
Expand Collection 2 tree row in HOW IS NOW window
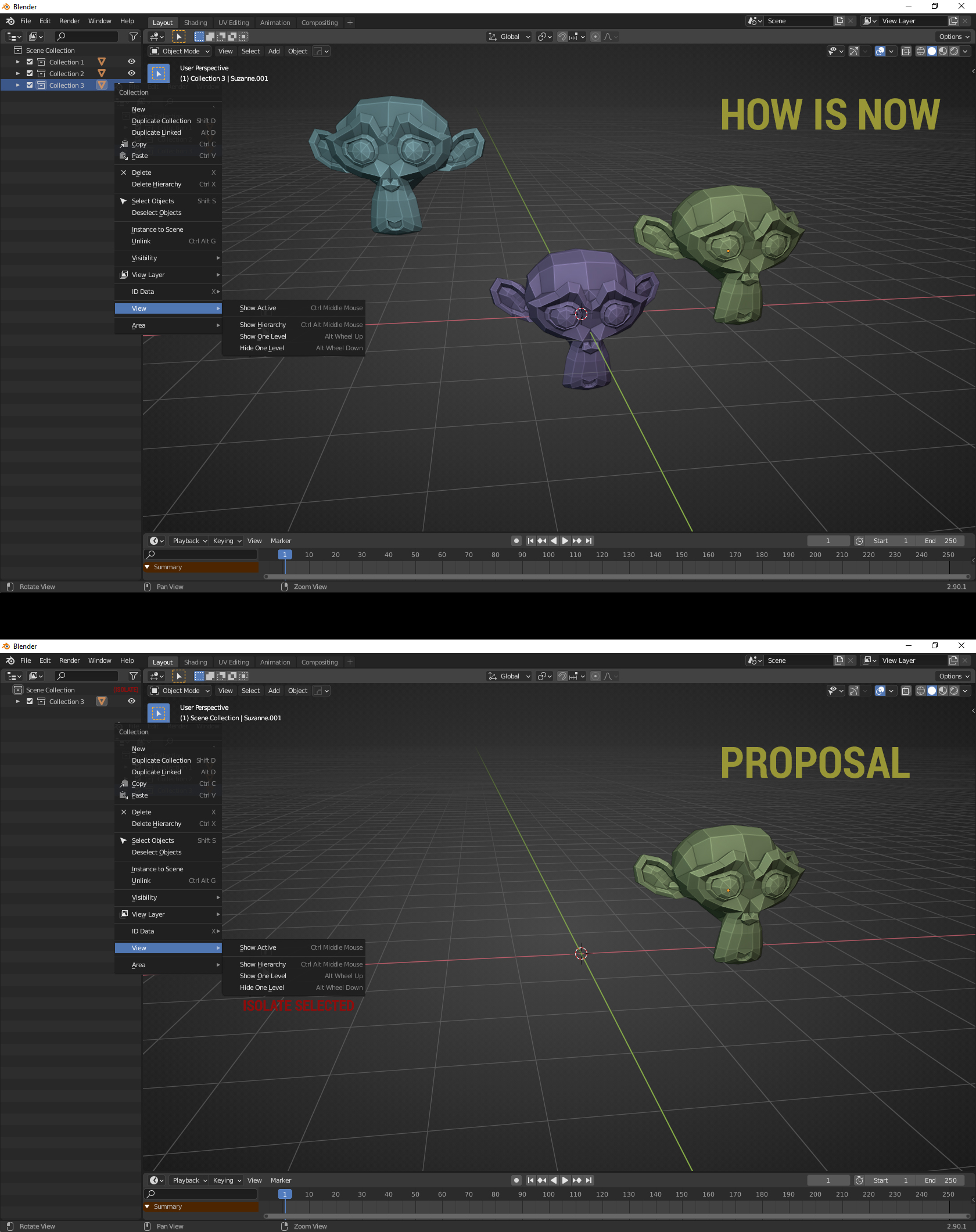18,73
